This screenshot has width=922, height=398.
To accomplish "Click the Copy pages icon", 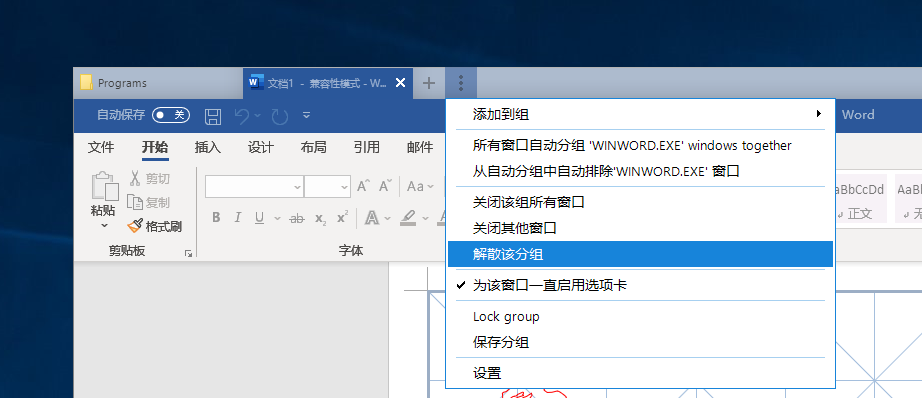I will click(x=135, y=202).
